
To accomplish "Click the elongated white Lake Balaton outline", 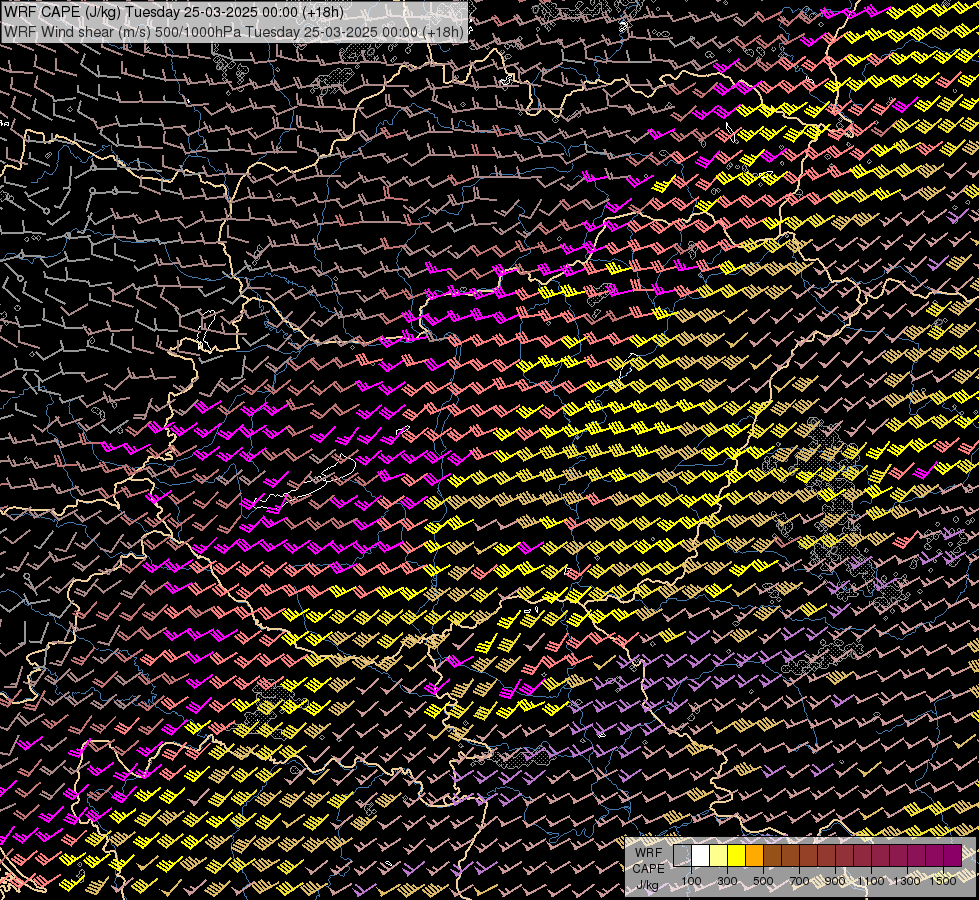I will click(304, 483).
